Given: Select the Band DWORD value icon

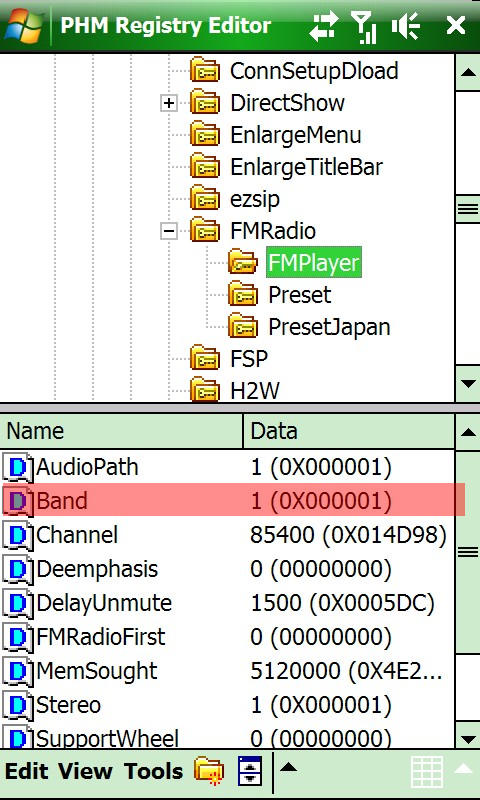Looking at the screenshot, I should click(x=18, y=501).
